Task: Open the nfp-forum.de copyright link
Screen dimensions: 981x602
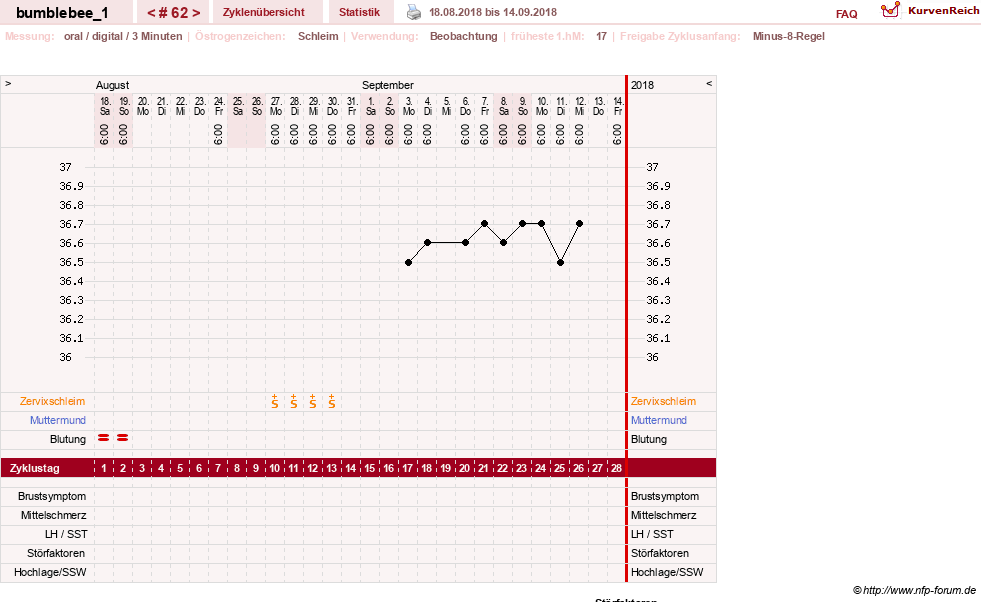Action: [914, 590]
